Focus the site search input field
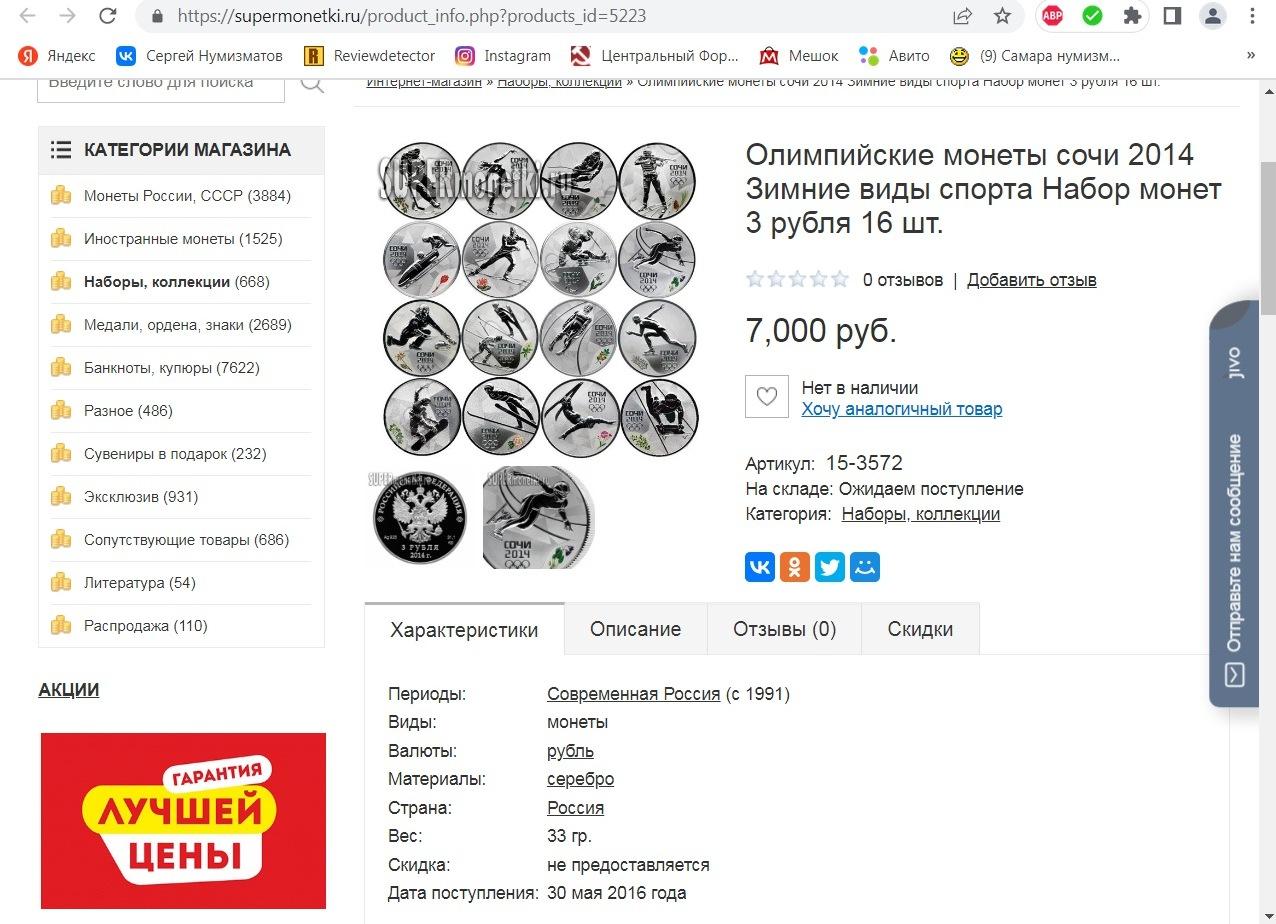 click(161, 83)
